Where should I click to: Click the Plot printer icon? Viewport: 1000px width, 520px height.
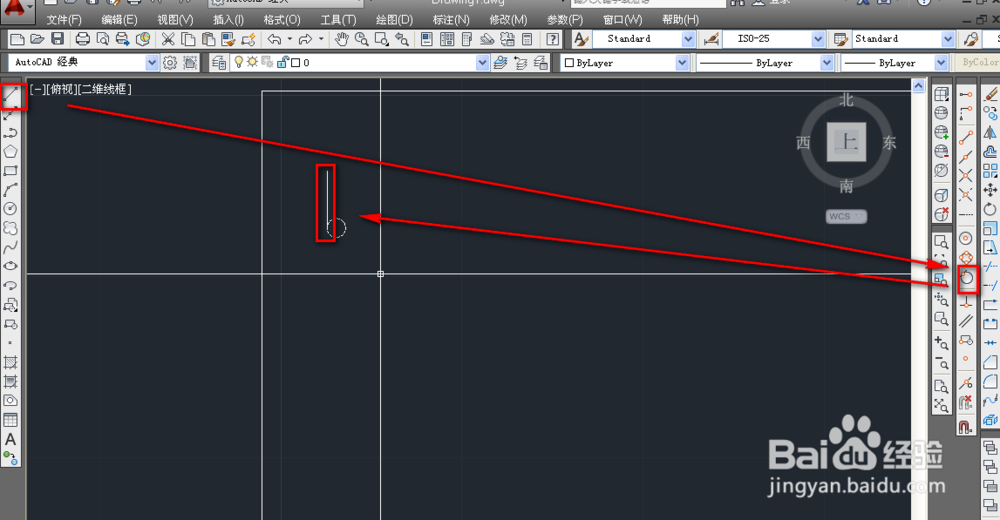click(x=82, y=40)
